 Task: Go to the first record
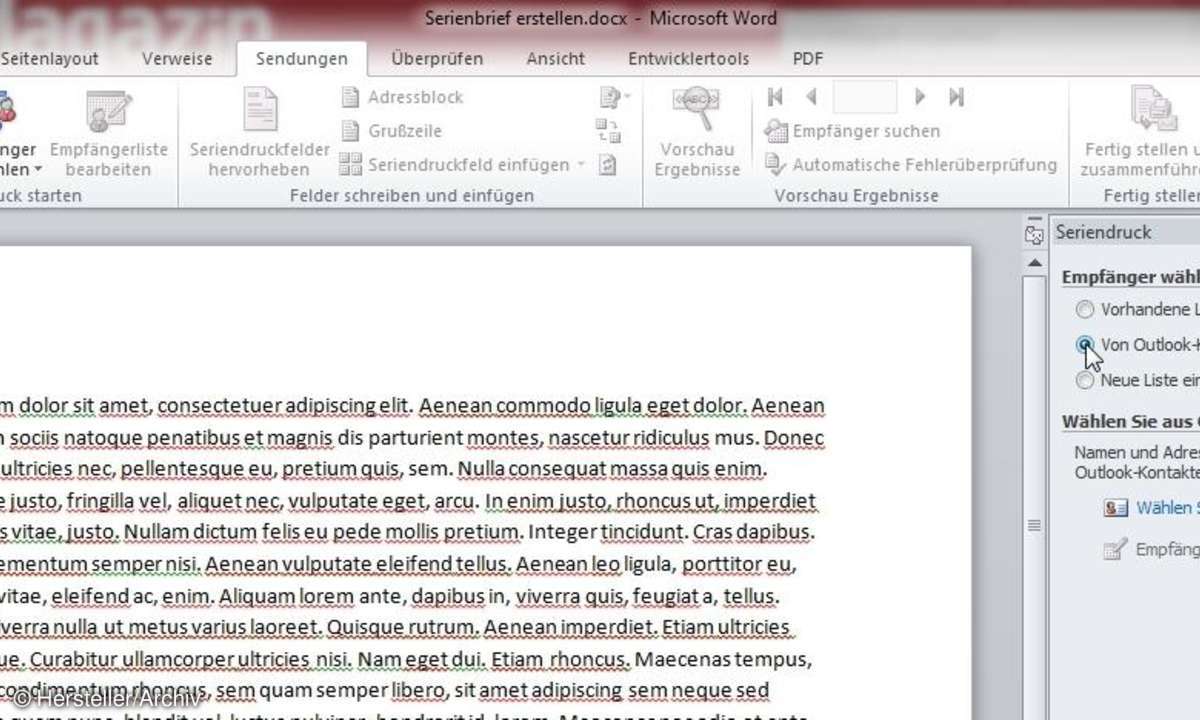775,97
